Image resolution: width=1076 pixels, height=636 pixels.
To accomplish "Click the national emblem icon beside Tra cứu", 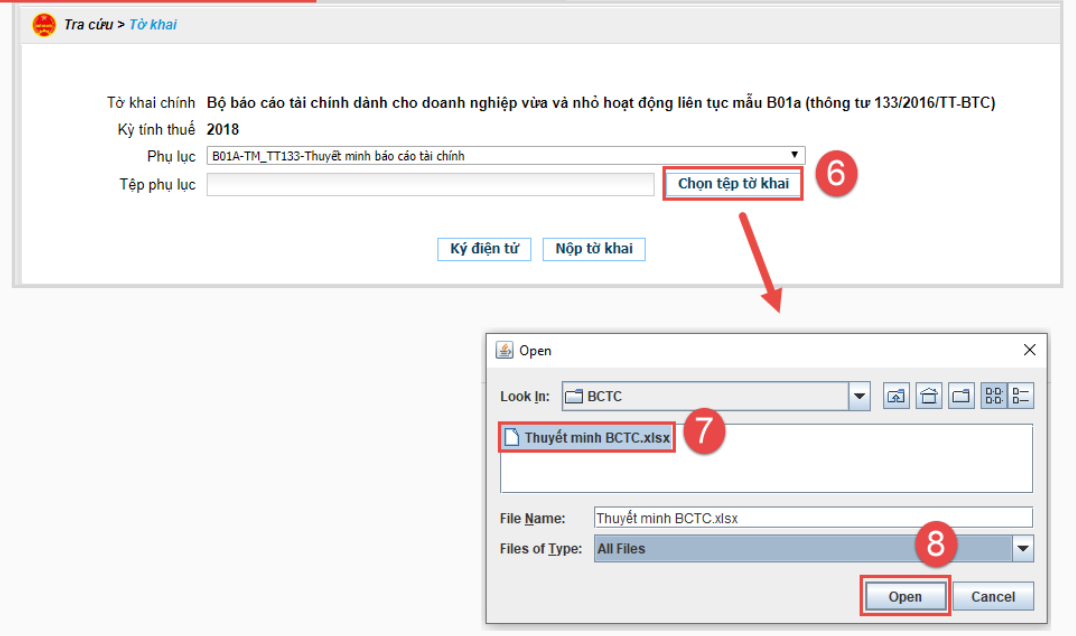I will [x=44, y=24].
